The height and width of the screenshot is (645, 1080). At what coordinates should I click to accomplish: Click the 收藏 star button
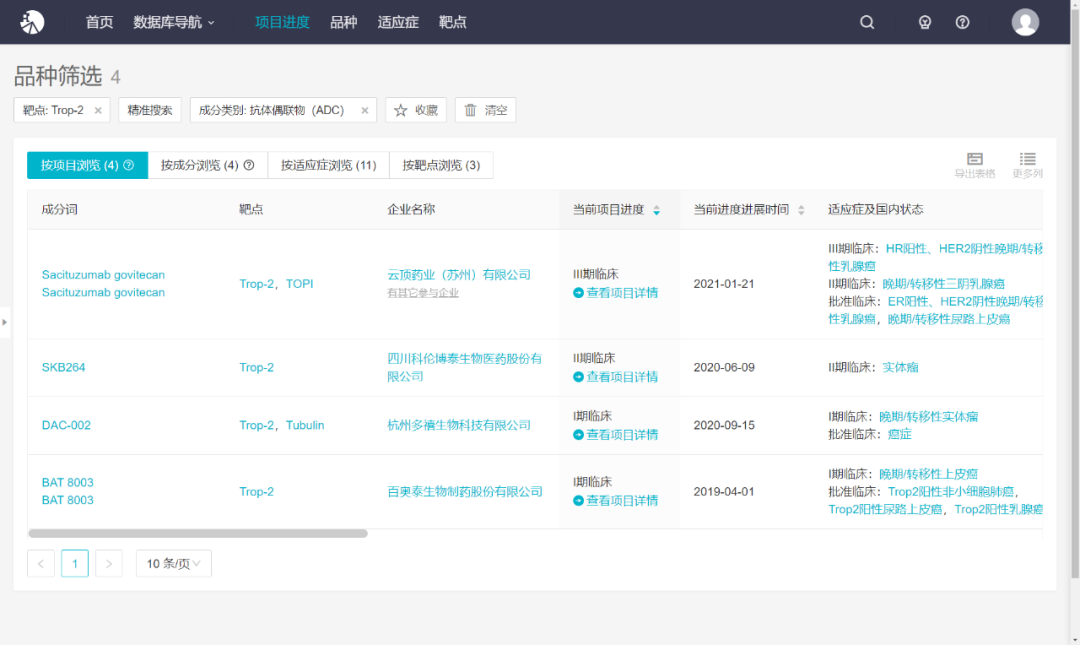tap(416, 110)
